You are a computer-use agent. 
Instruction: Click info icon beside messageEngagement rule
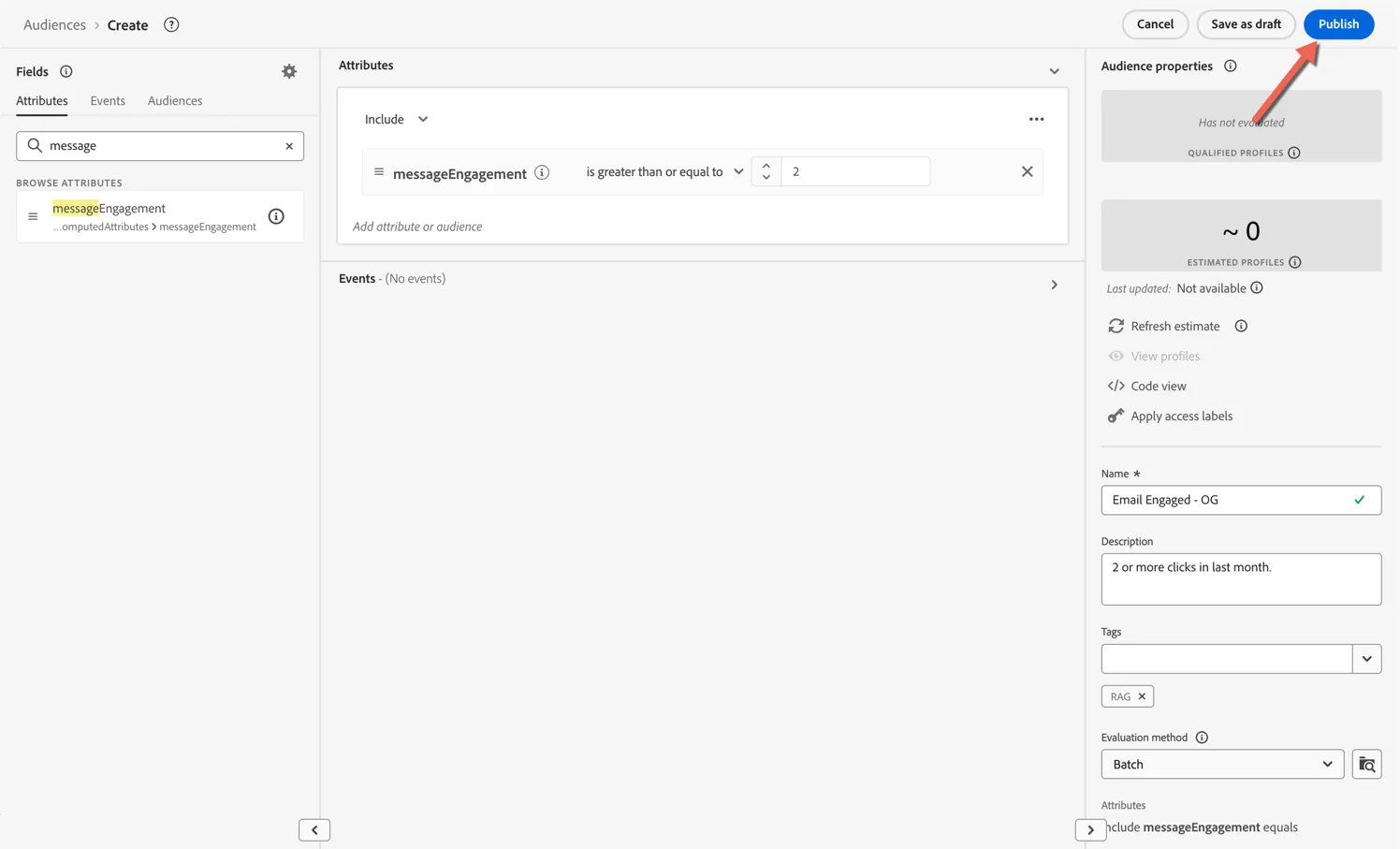click(x=542, y=172)
